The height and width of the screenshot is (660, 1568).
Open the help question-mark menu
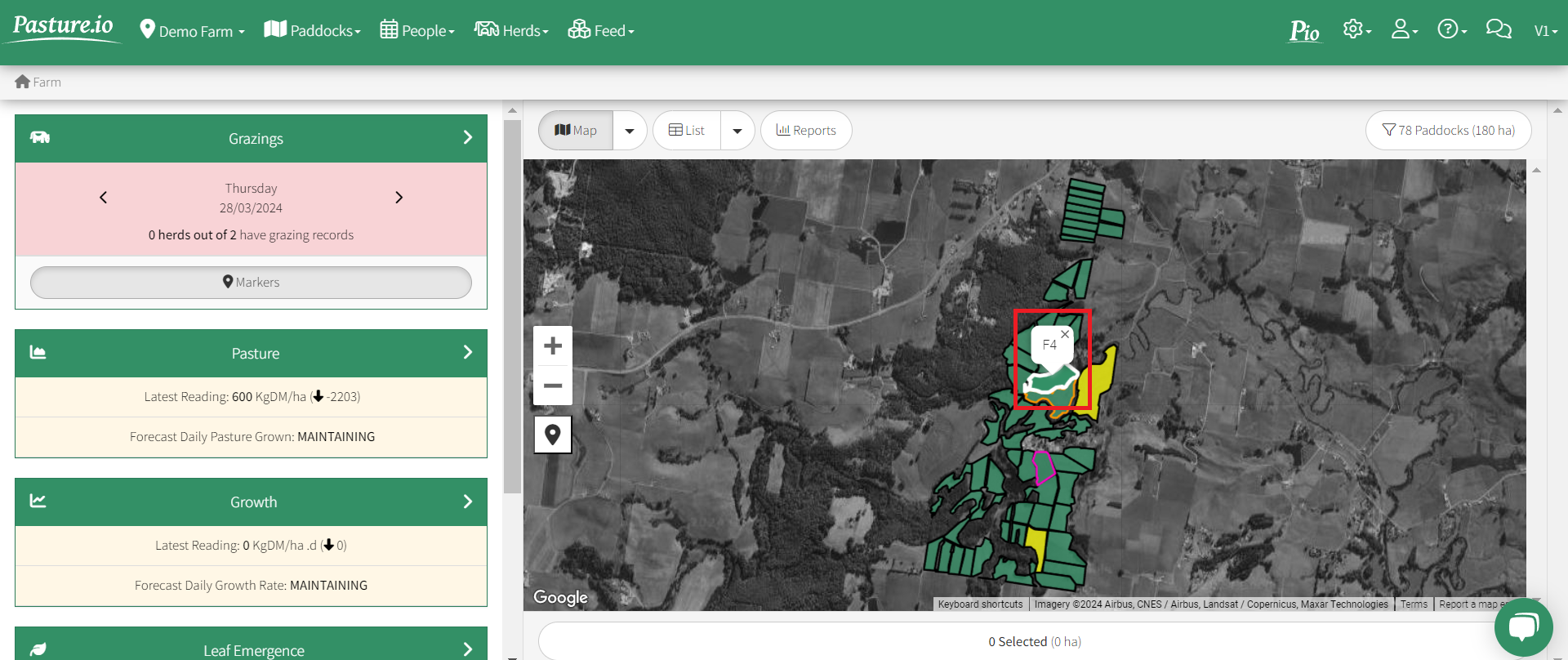point(1452,29)
